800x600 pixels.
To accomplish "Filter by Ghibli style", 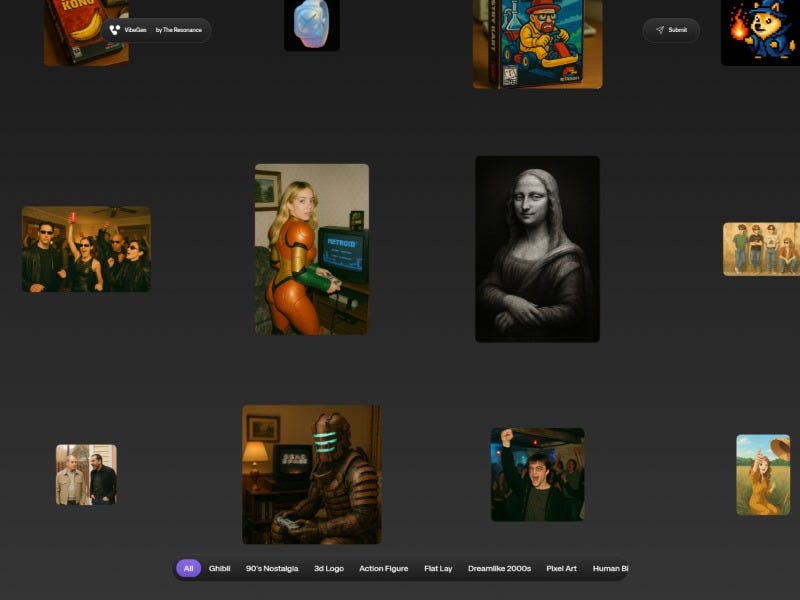I will 219,568.
